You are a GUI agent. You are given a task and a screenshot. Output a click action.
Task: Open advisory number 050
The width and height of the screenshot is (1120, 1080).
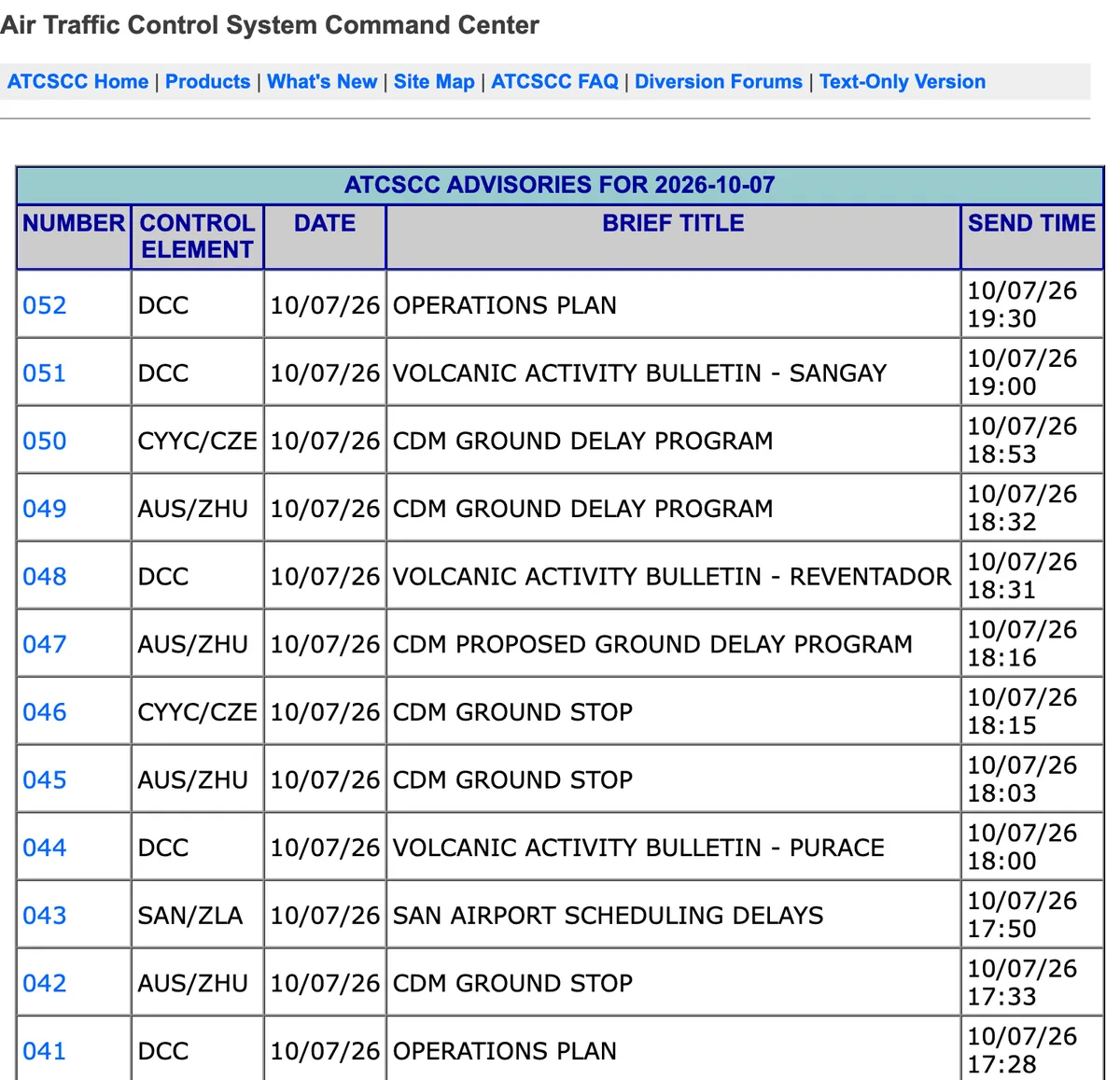tap(45, 441)
